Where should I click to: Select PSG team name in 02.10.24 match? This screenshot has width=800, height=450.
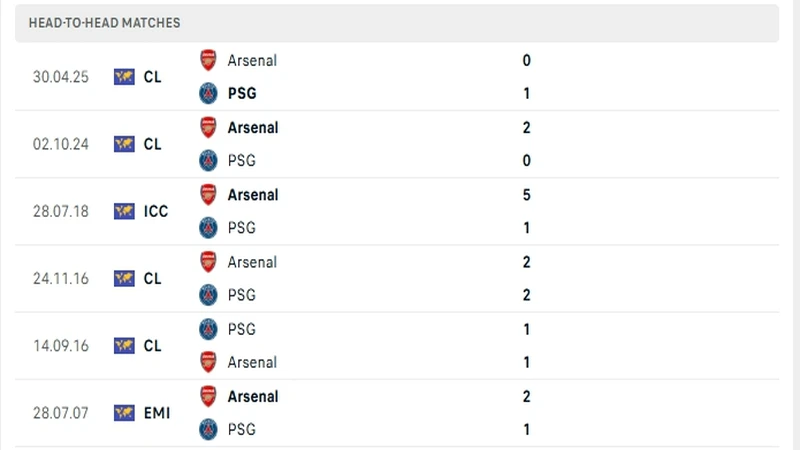point(242,161)
